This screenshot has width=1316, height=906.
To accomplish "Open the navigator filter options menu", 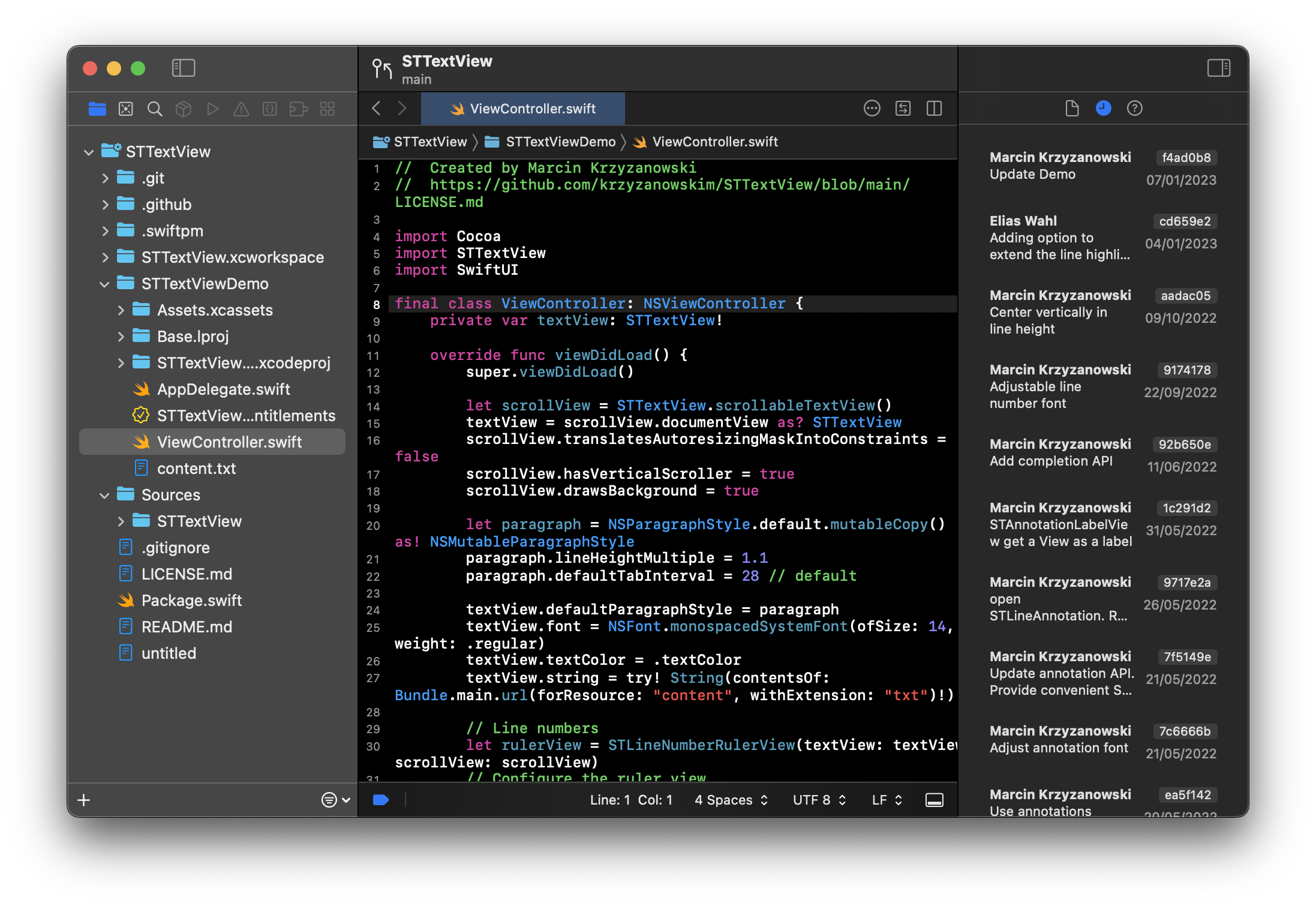I will 336,800.
